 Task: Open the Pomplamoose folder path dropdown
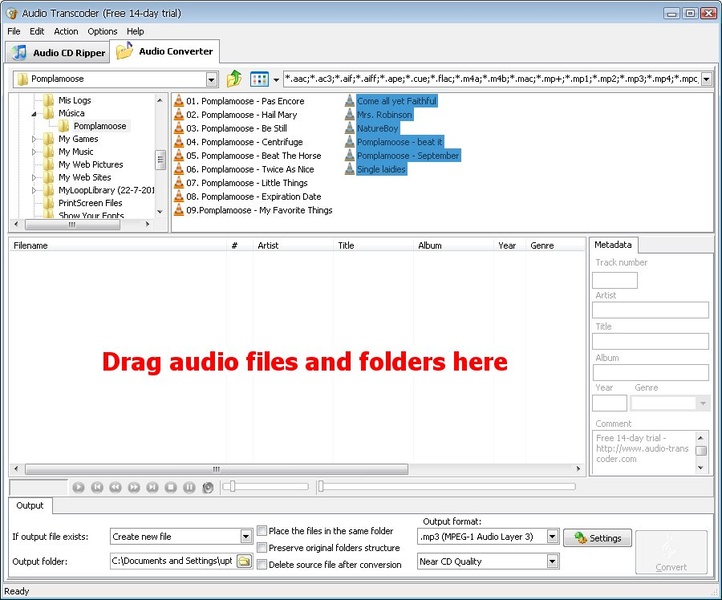tap(211, 79)
